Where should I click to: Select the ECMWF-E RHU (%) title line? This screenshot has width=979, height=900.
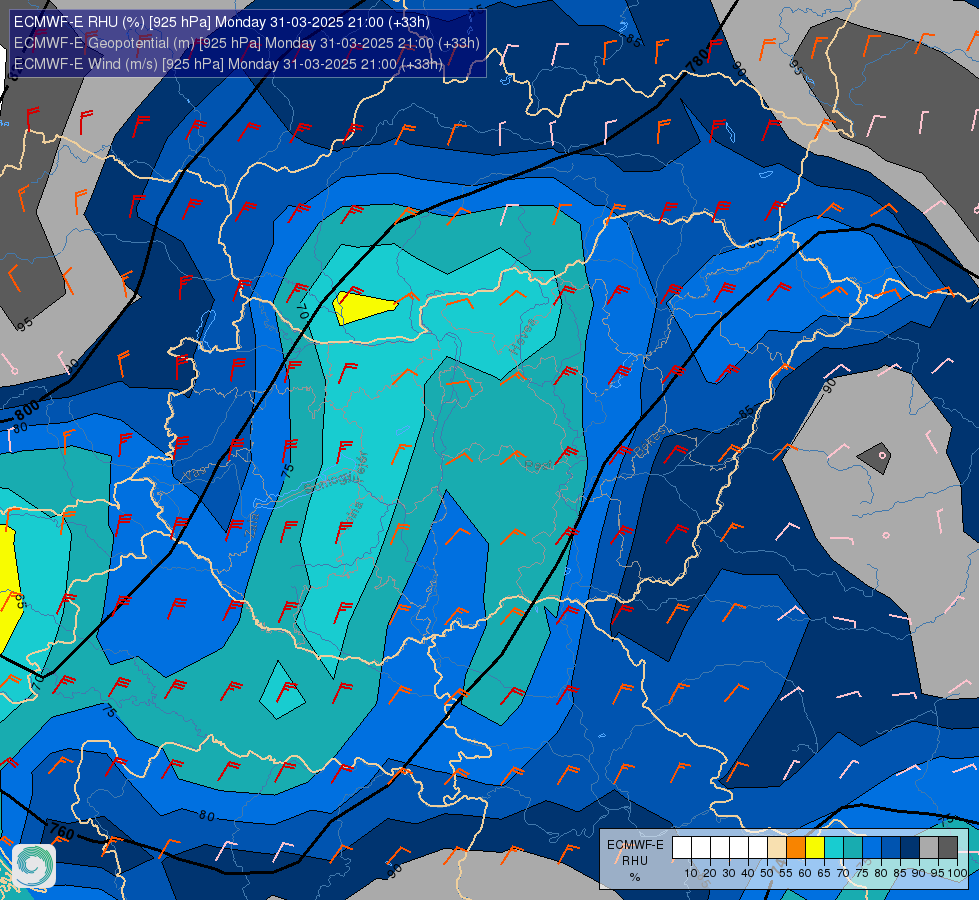pyautogui.click(x=222, y=22)
